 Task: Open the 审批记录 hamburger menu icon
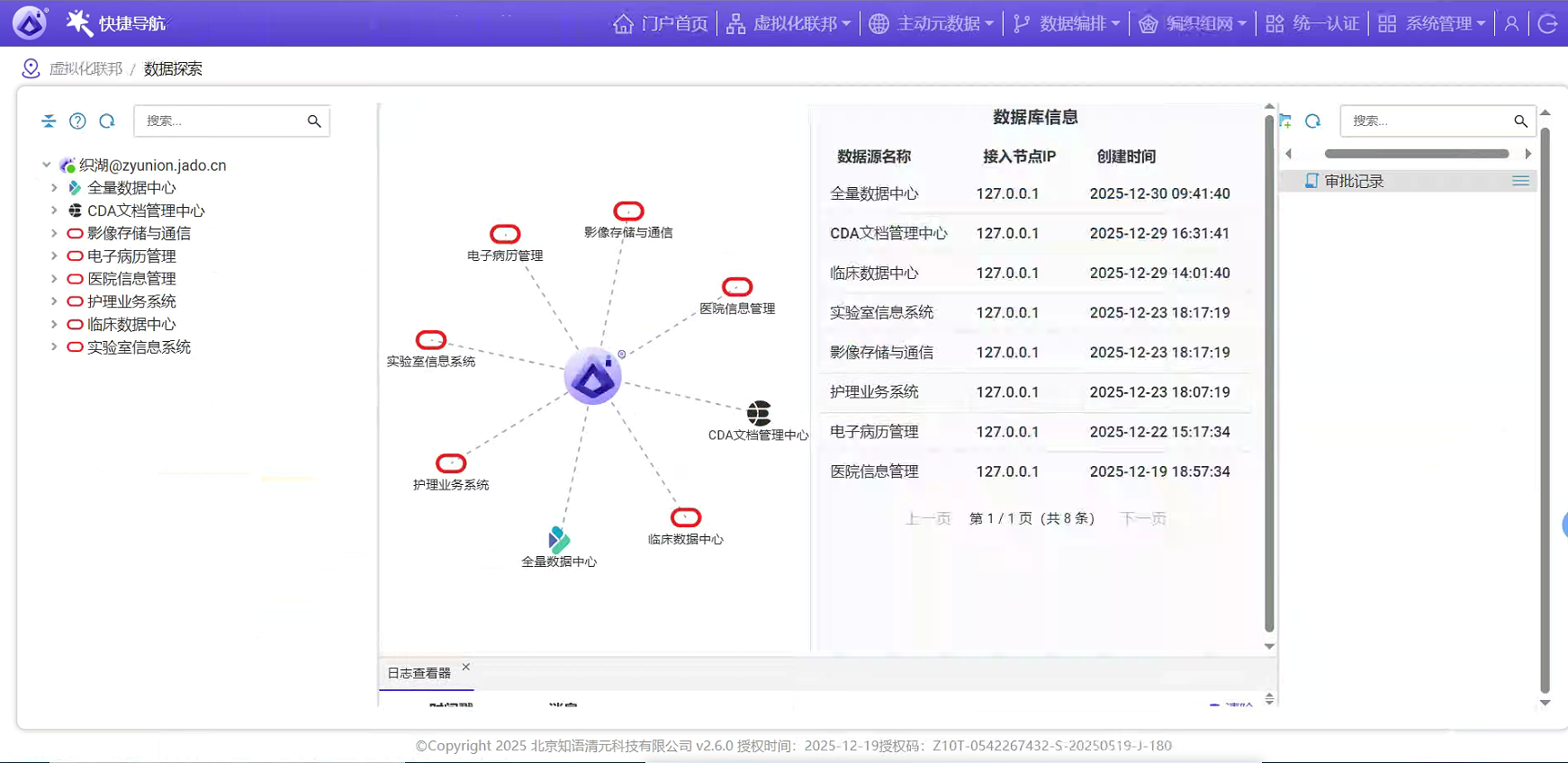(x=1520, y=181)
